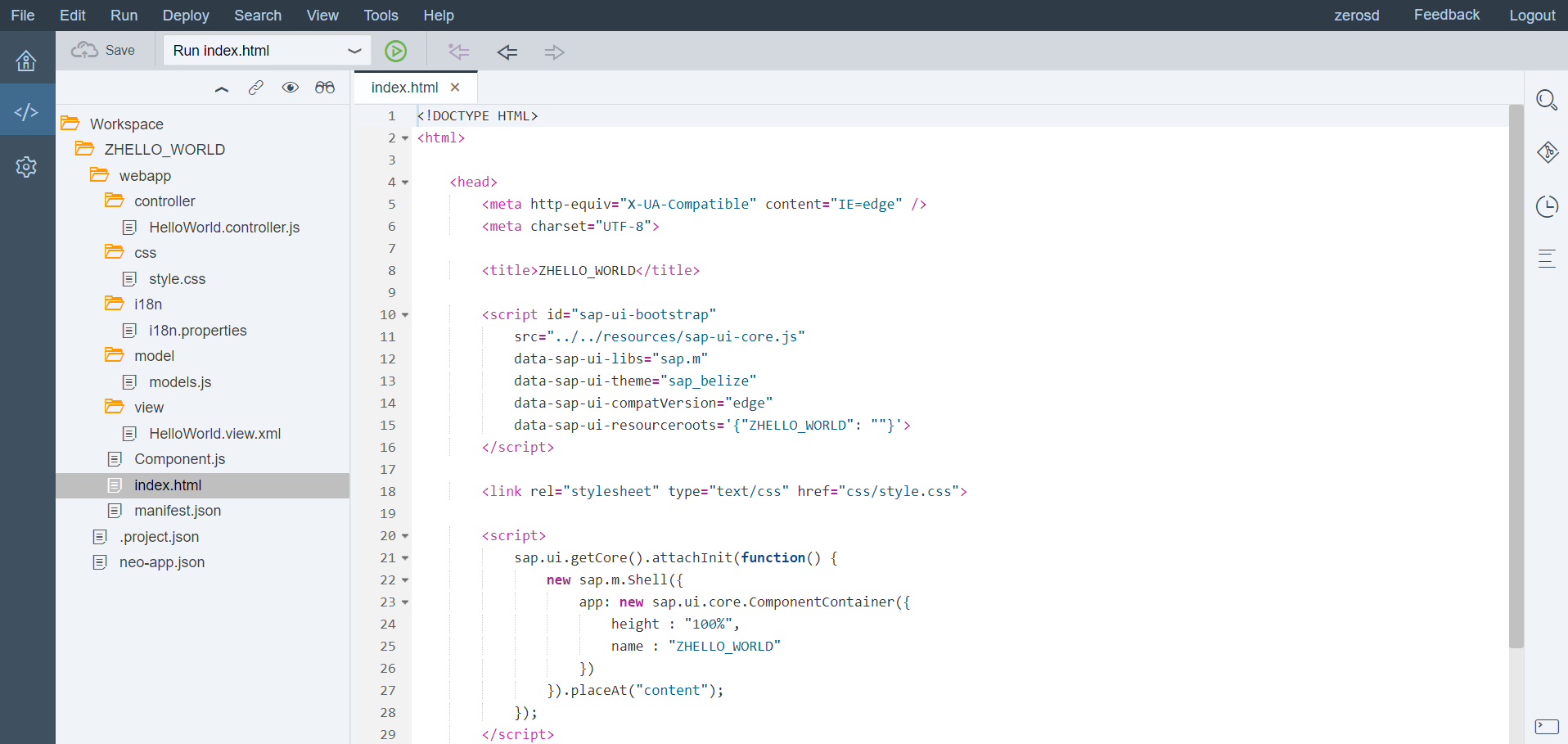Open style.css file
The width and height of the screenshot is (1568, 744).
[178, 279]
